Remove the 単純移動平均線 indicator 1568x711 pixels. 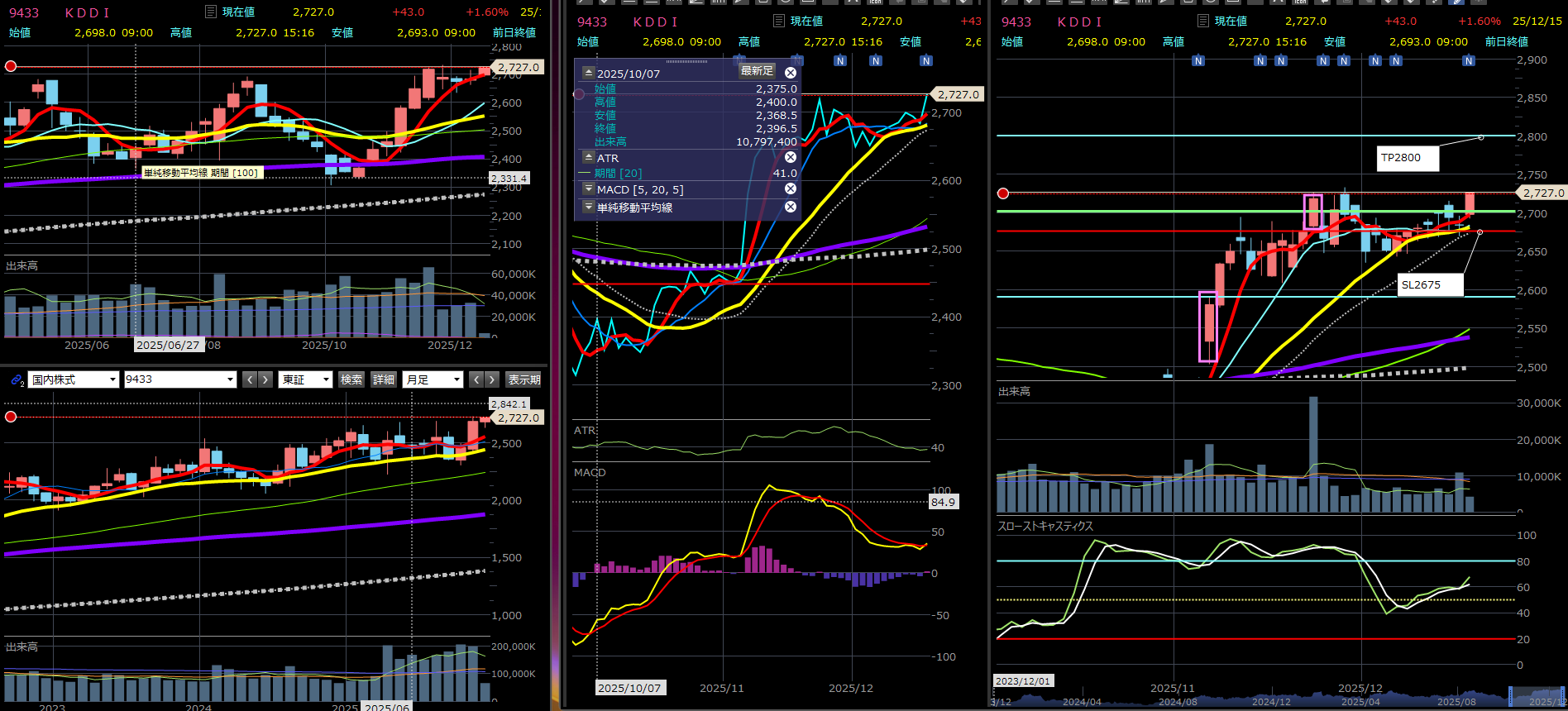click(x=791, y=208)
